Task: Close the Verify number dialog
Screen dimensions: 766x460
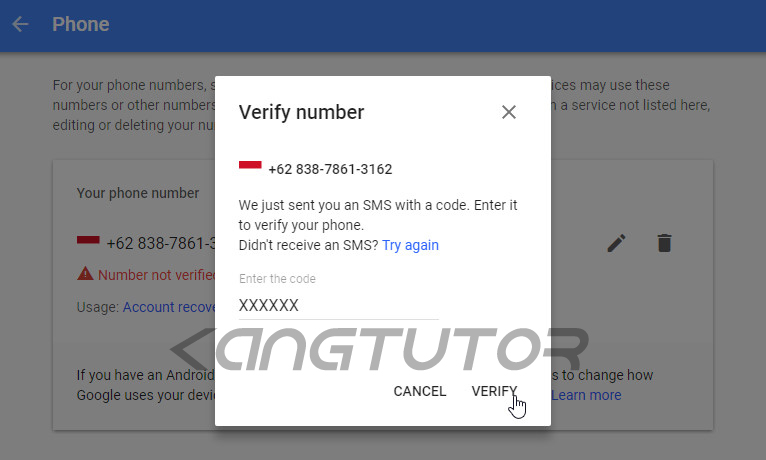Action: click(509, 112)
